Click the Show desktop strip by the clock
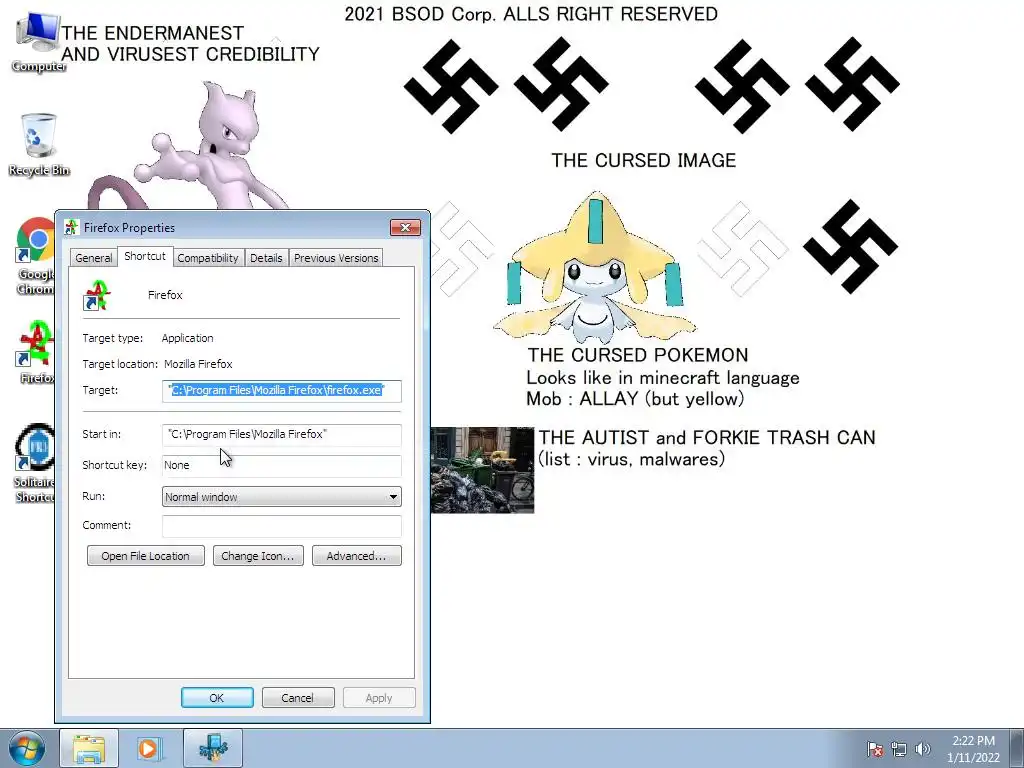 (x=1016, y=748)
